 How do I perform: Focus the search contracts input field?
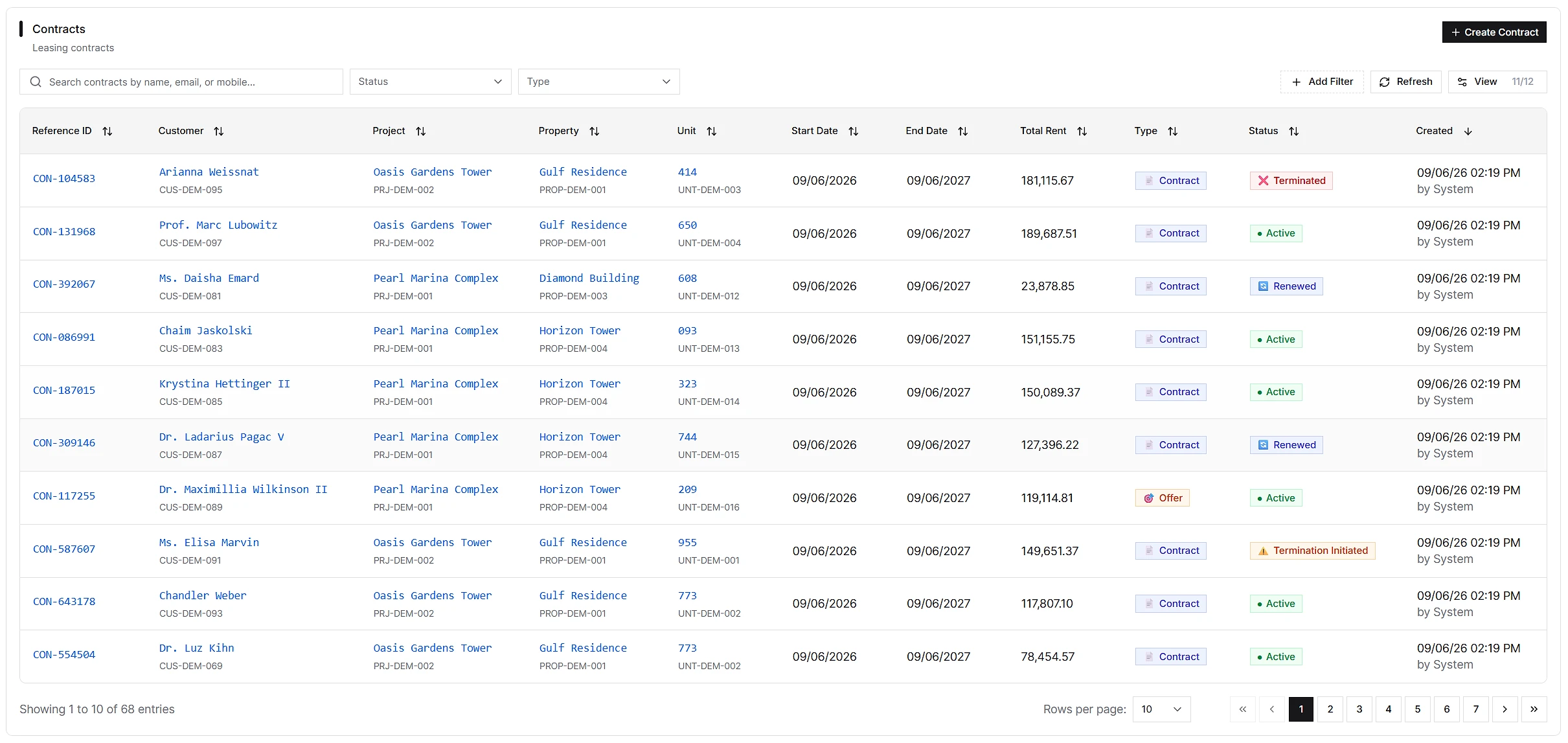click(181, 82)
